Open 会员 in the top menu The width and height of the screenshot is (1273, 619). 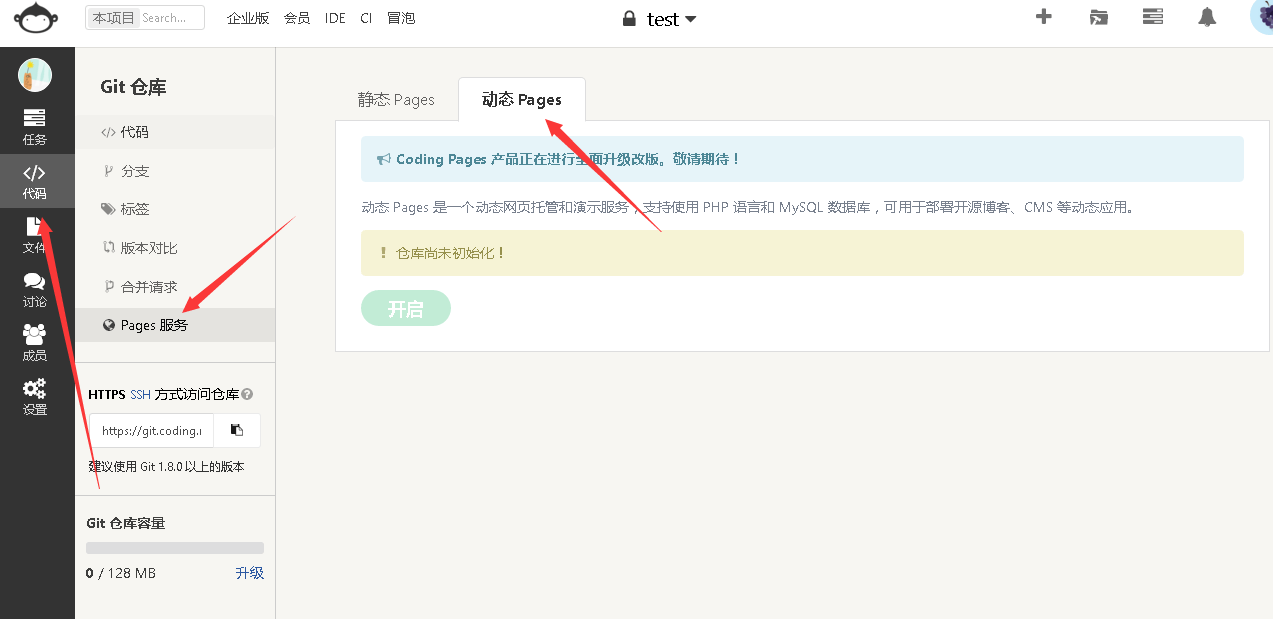coord(297,18)
